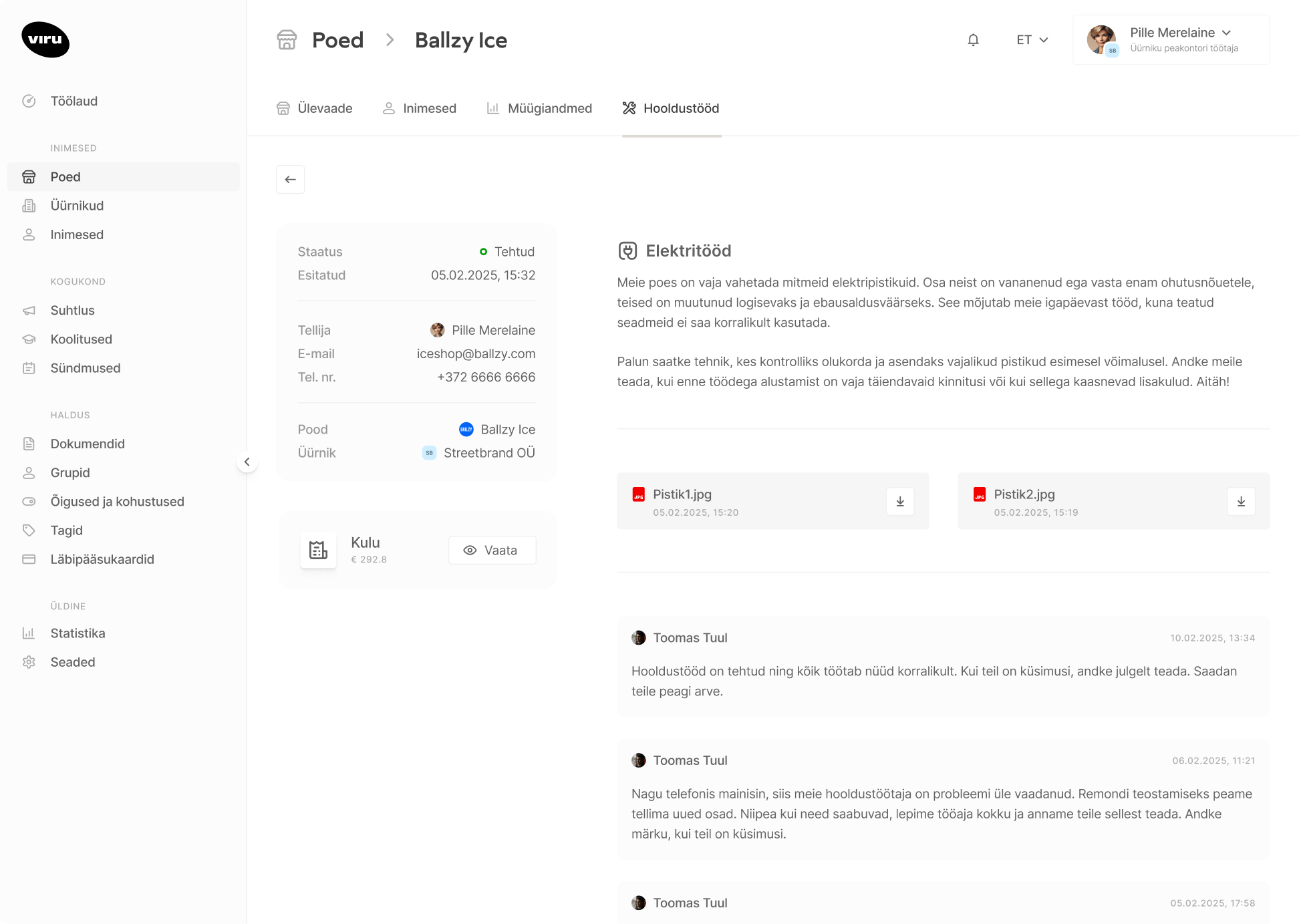The width and height of the screenshot is (1299, 924).
Task: Click Vaata to view the cost
Action: click(492, 551)
